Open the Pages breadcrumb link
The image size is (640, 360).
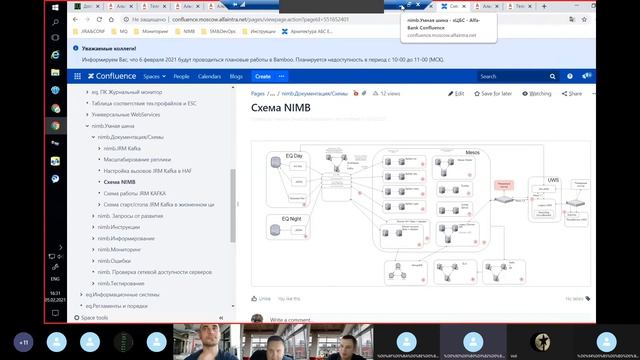point(258,94)
